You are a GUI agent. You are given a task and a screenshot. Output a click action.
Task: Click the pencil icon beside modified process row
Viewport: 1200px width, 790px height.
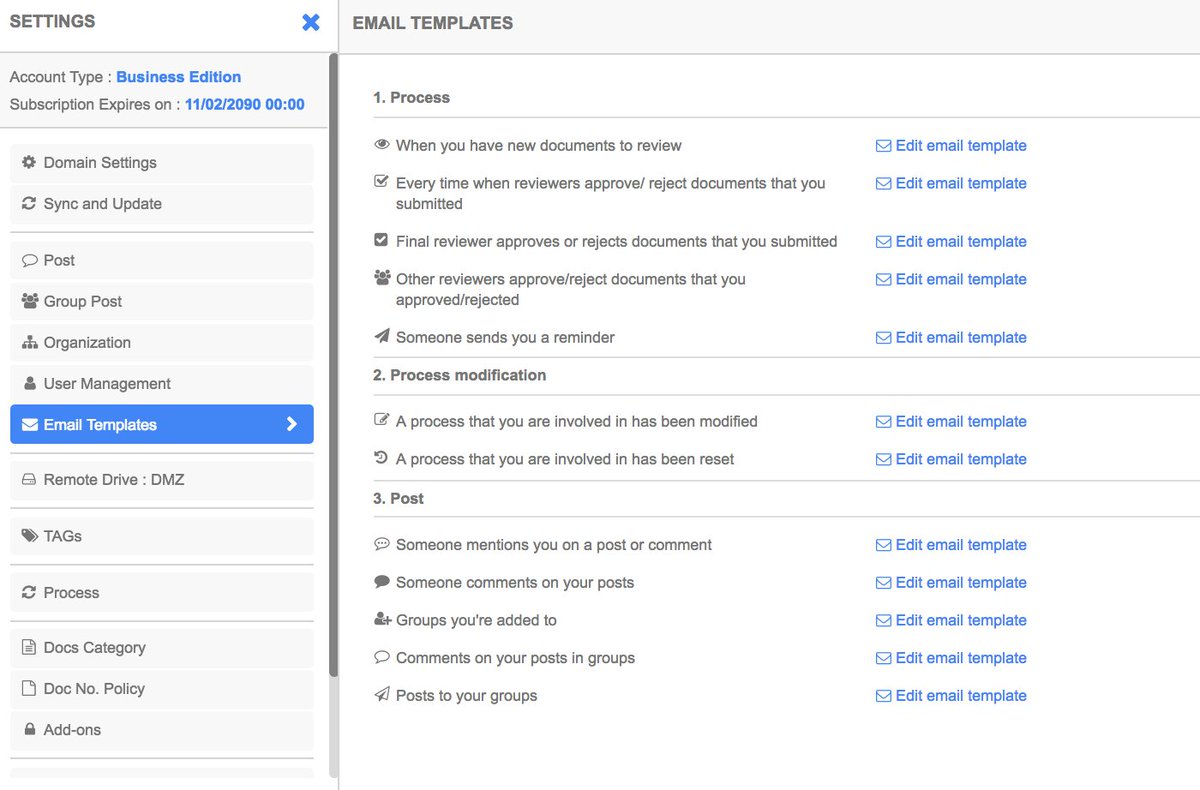pyautogui.click(x=382, y=420)
